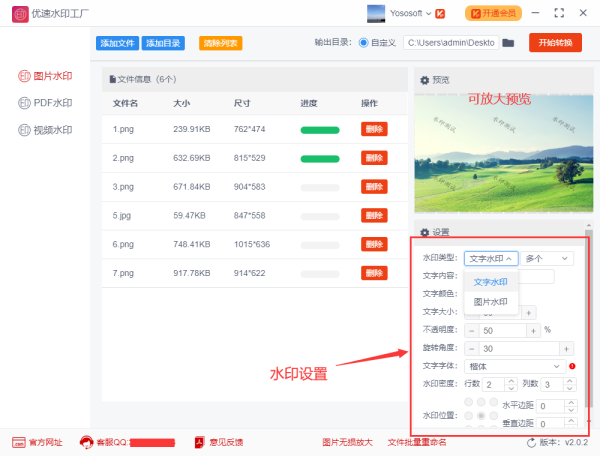The width and height of the screenshot is (600, 456).
Task: Click the 客服QQ customer service icon
Action: click(87, 442)
